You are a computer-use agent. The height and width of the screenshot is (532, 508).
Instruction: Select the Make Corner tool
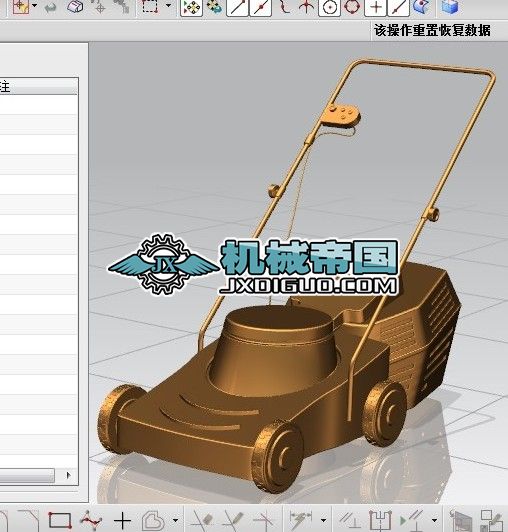265,519
